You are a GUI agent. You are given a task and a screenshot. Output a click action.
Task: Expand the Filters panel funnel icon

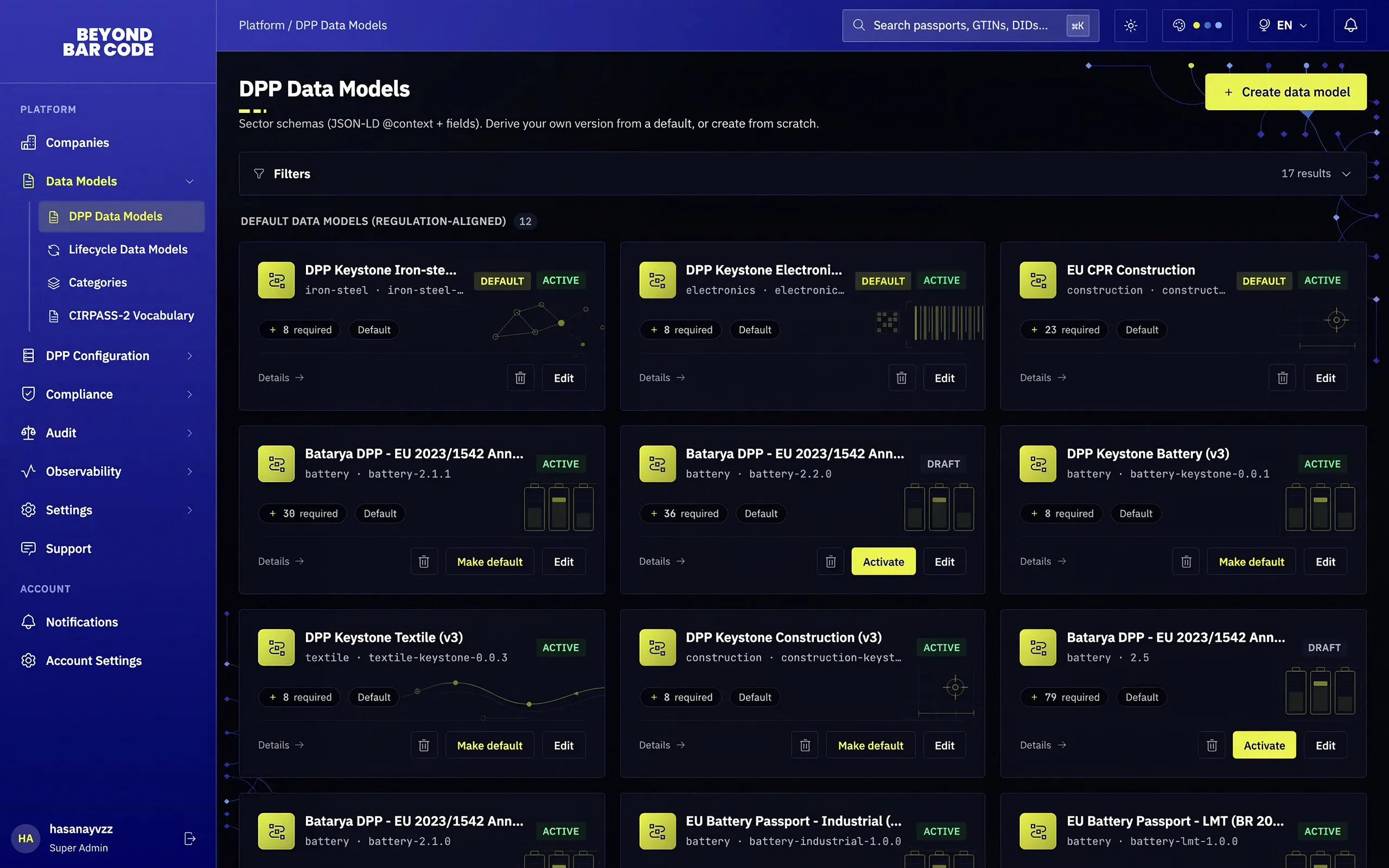coord(259,174)
